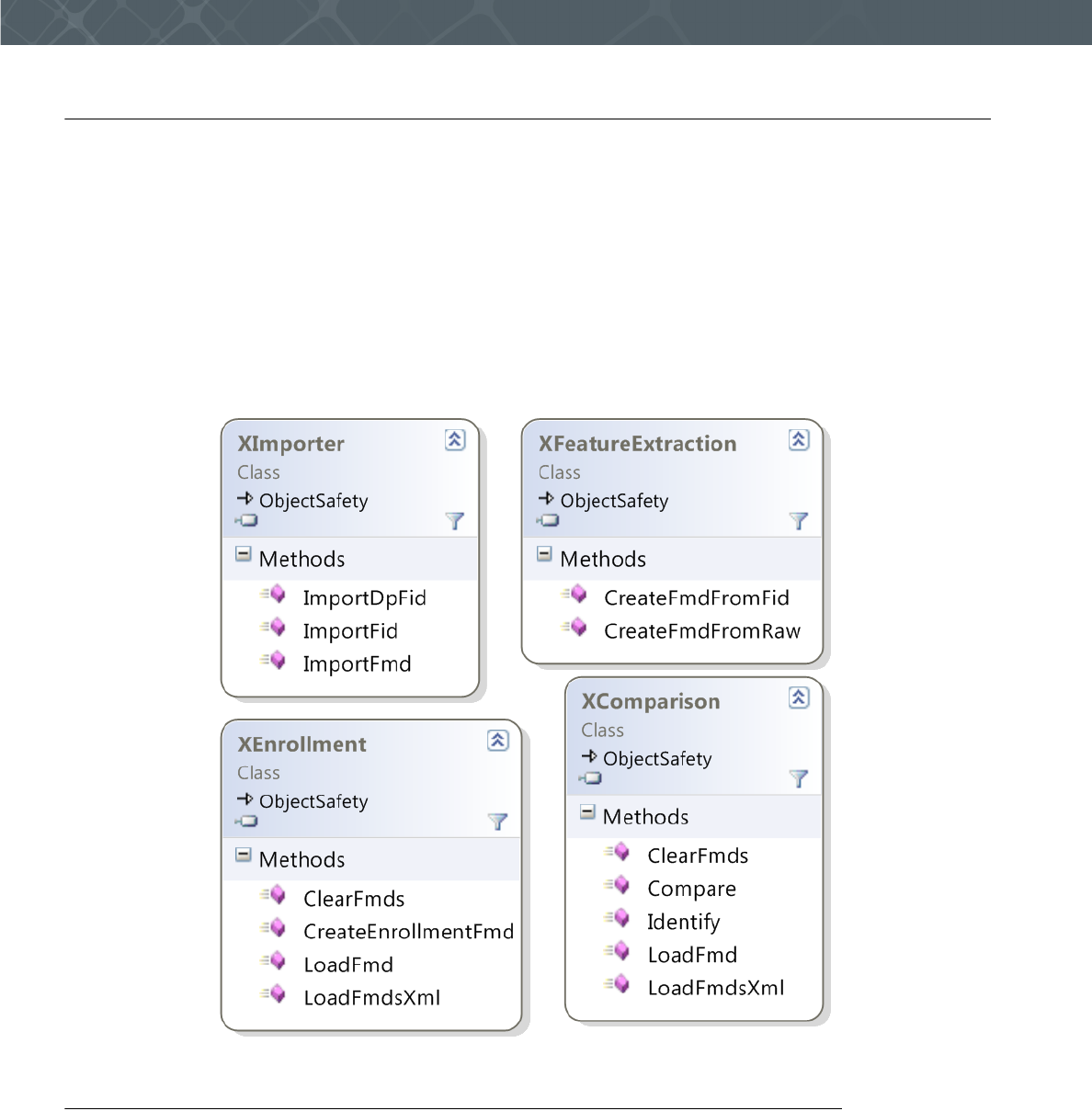Collapse the XImporter class box chevron
Viewport: 1092px width, 1111px height.
[x=455, y=439]
